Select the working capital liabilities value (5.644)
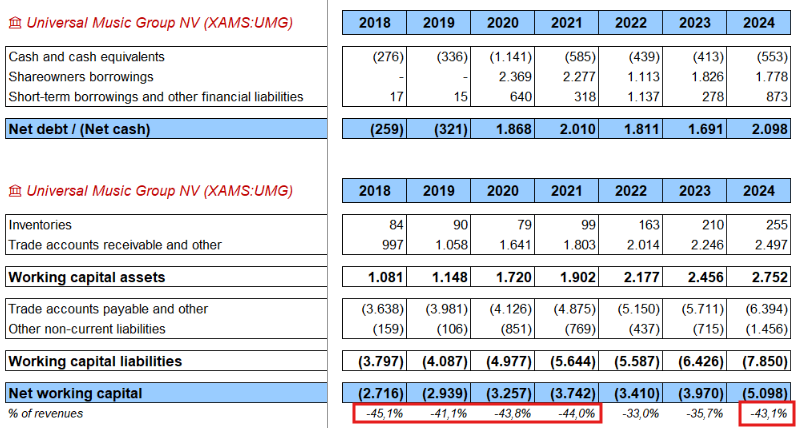Image resolution: width=796 pixels, height=428 pixels. (573, 361)
